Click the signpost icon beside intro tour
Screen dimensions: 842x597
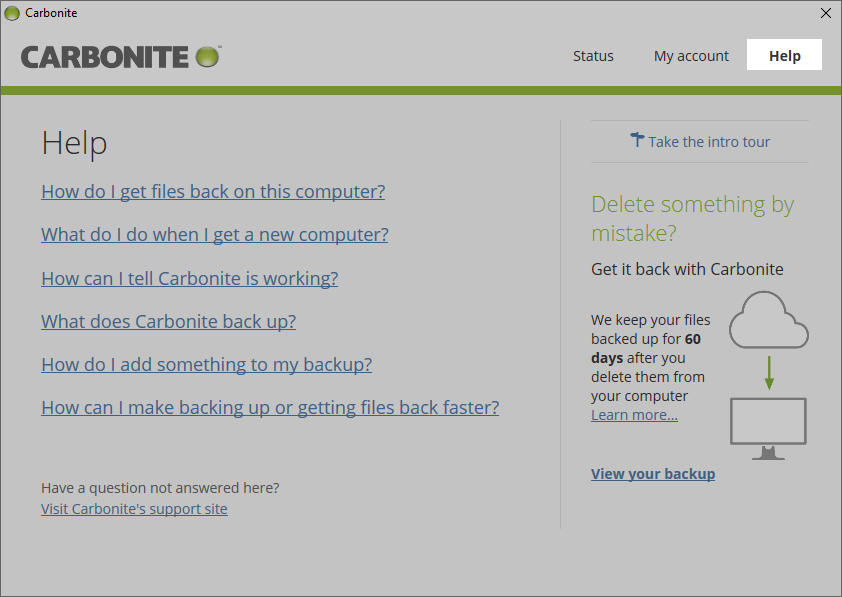coord(637,140)
